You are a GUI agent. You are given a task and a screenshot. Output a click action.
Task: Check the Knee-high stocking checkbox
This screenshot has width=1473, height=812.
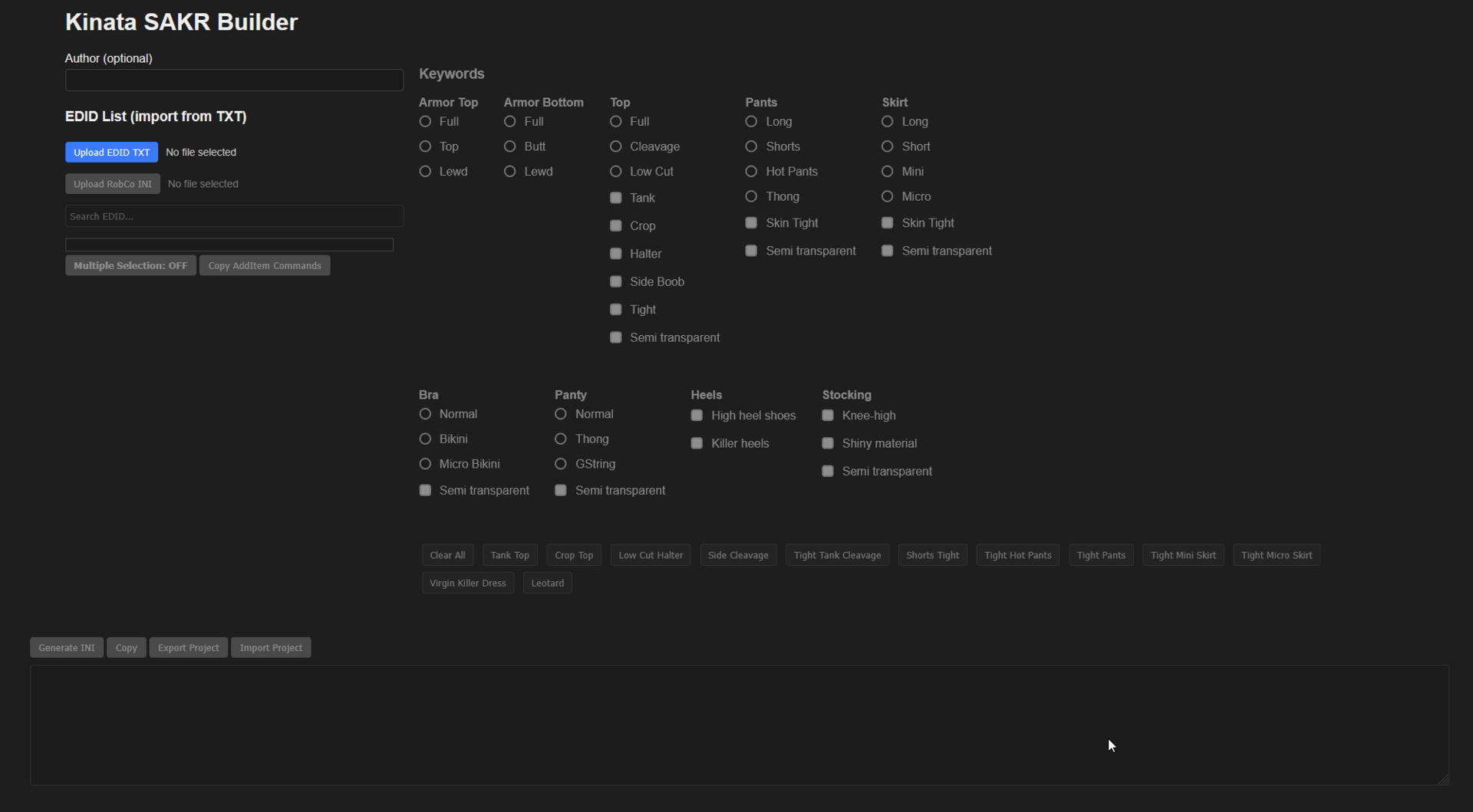828,416
